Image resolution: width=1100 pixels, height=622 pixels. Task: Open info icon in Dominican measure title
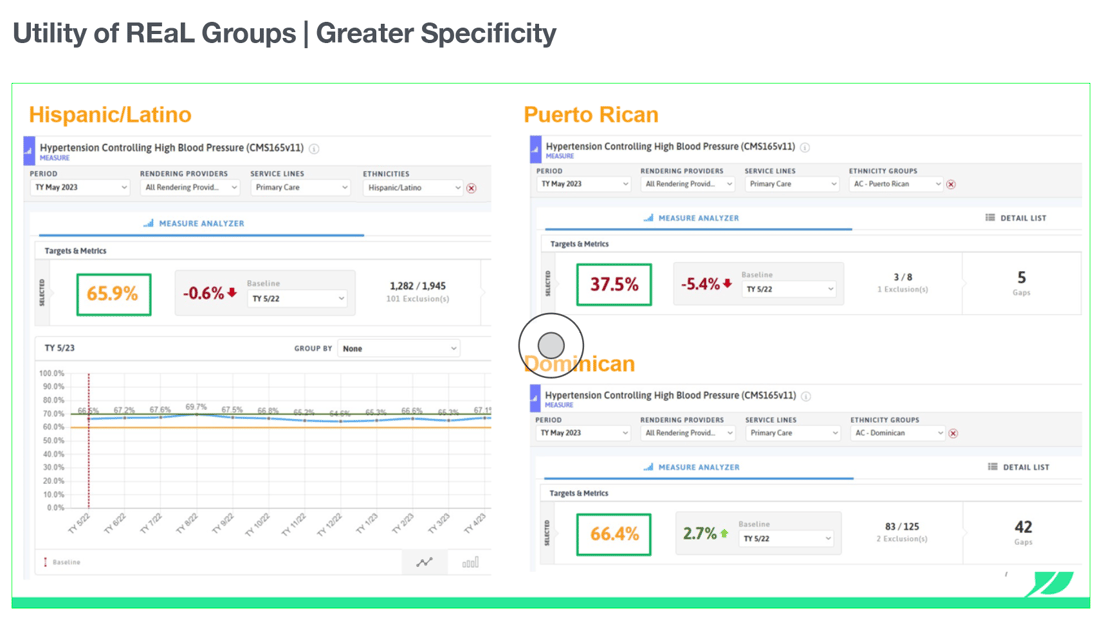coord(806,396)
